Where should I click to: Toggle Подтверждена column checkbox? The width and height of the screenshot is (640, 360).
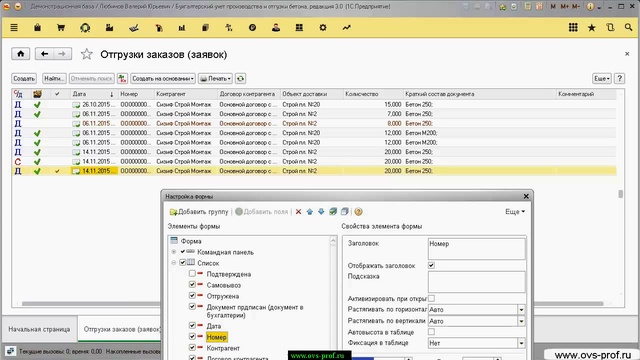(x=192, y=273)
